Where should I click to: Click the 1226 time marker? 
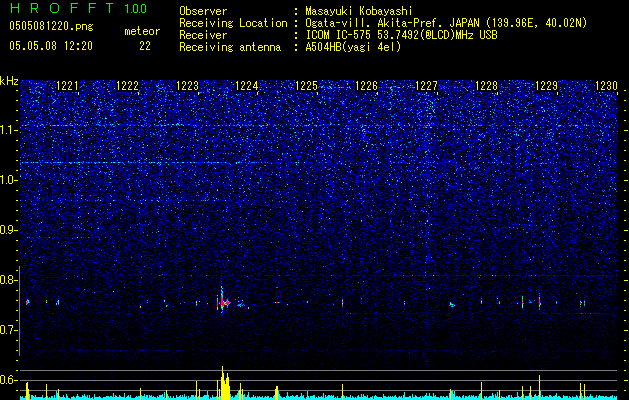367,86
